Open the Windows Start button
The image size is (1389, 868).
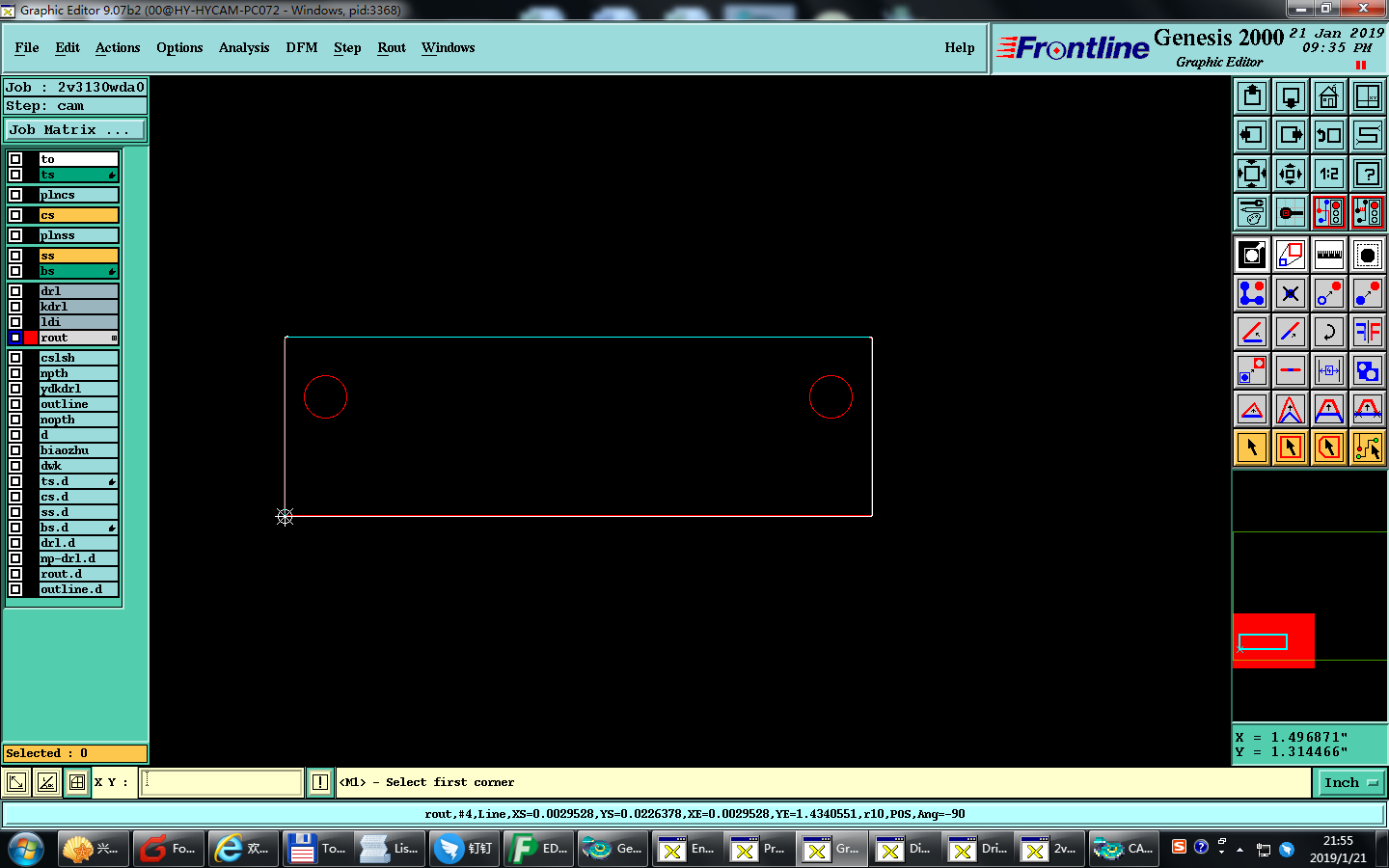[26, 849]
